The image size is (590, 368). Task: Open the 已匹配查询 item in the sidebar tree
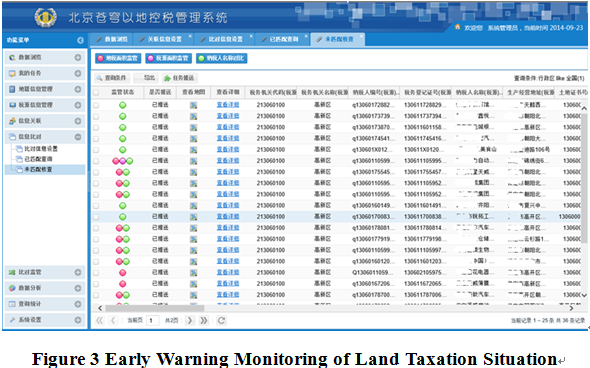tap(38, 159)
